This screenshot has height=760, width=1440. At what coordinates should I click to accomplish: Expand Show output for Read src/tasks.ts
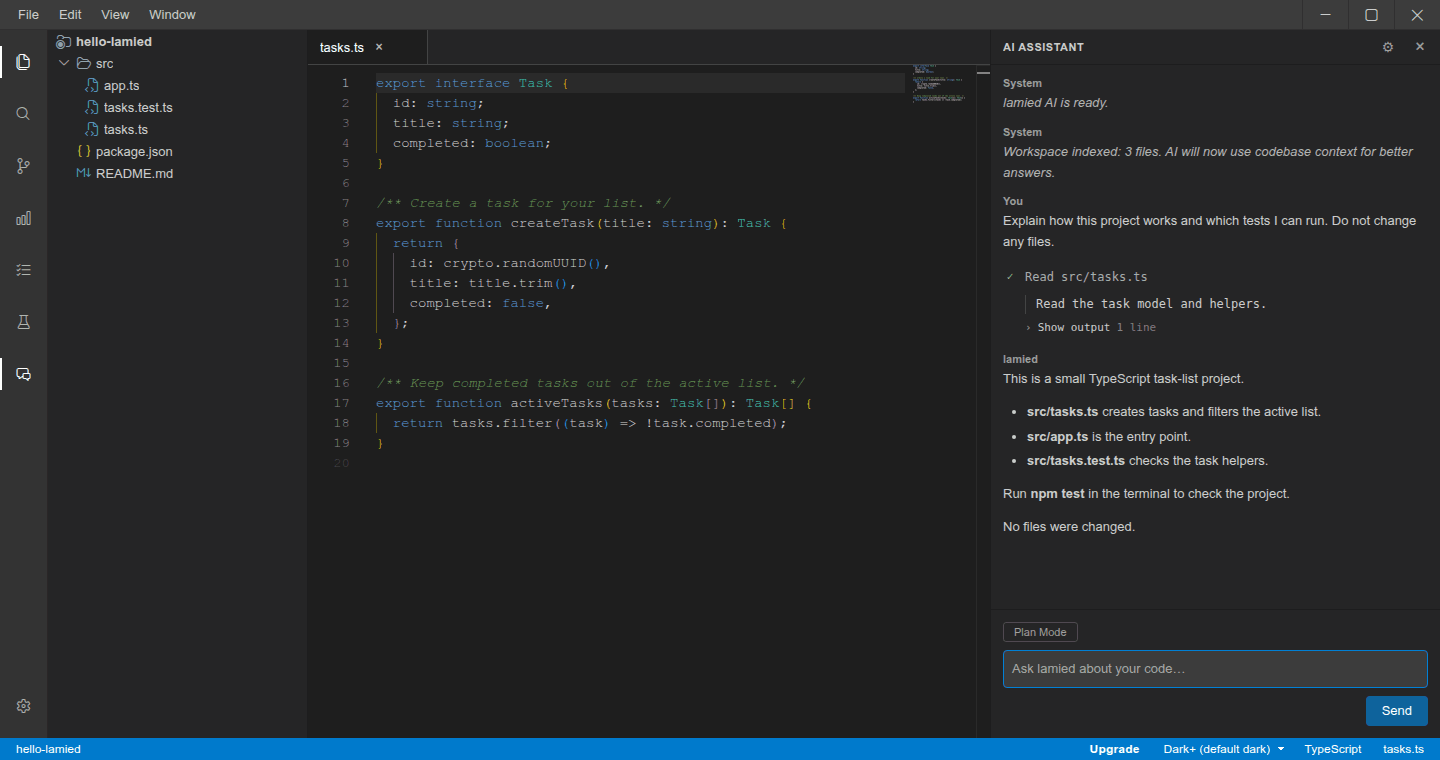tap(1090, 327)
